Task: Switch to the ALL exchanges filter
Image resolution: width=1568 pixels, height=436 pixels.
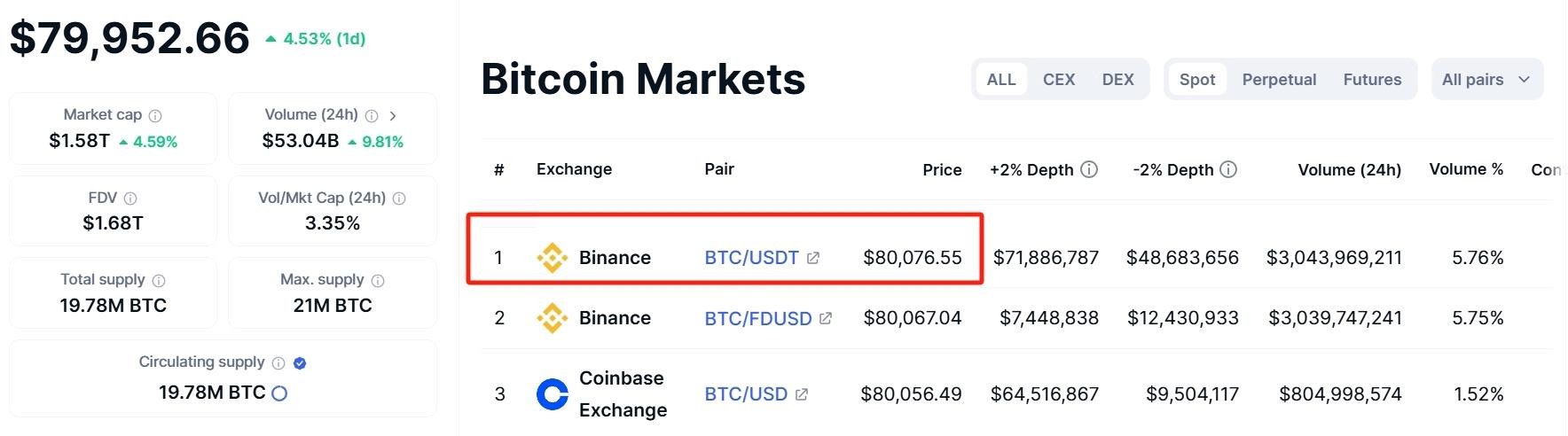Action: (x=1001, y=80)
